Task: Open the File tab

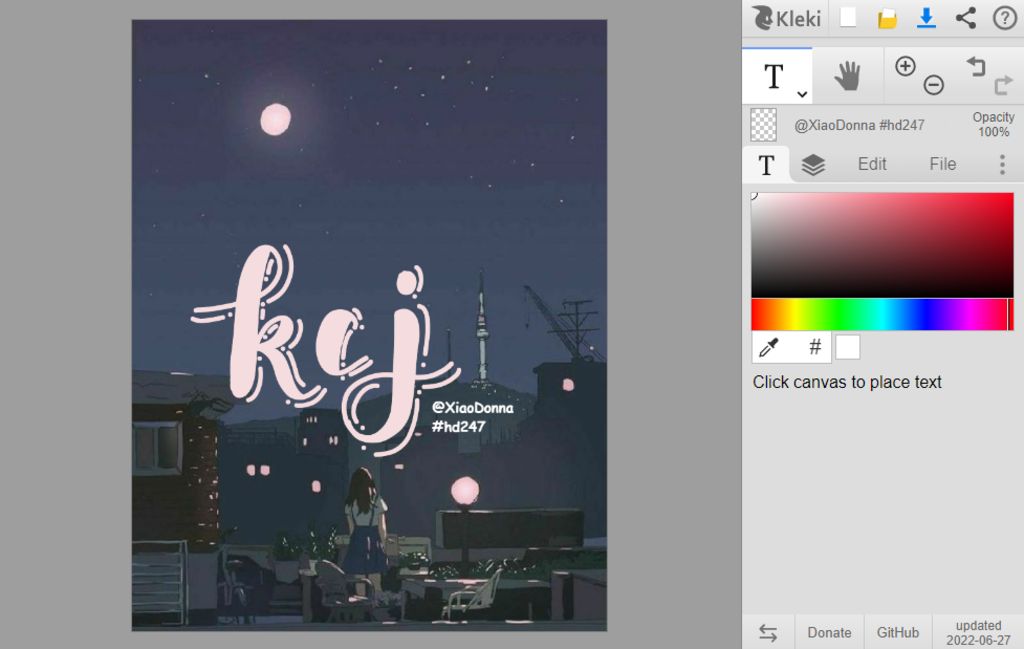Action: click(942, 164)
